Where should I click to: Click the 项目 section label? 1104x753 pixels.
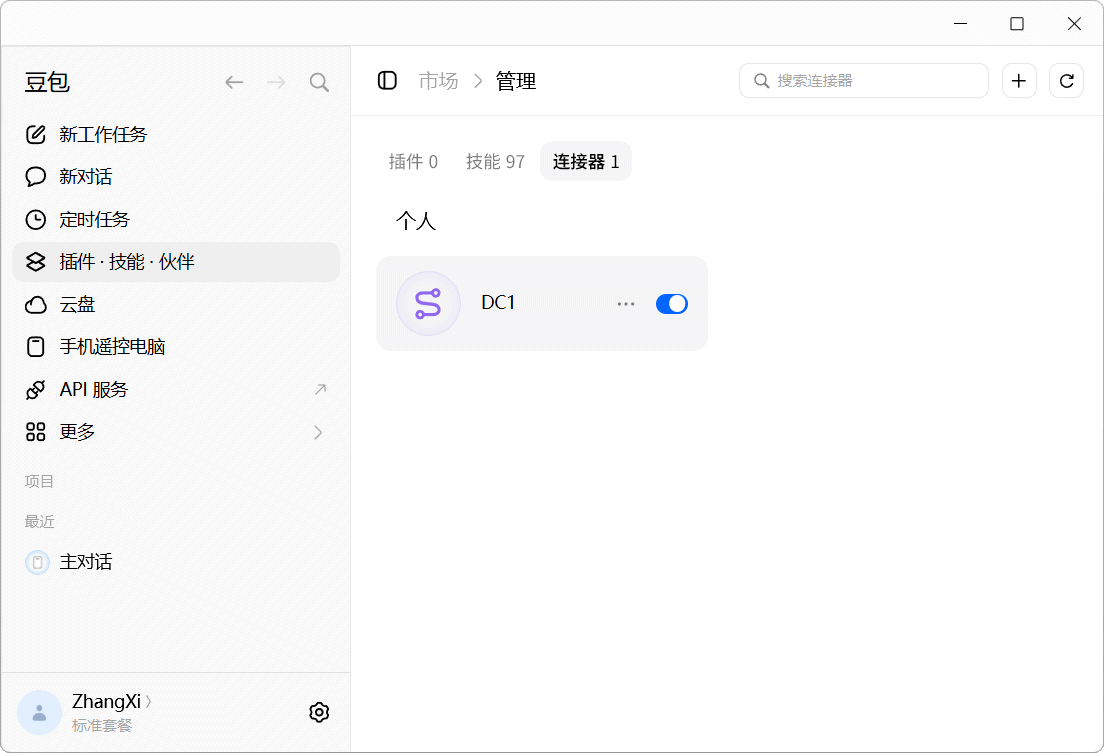coord(39,481)
